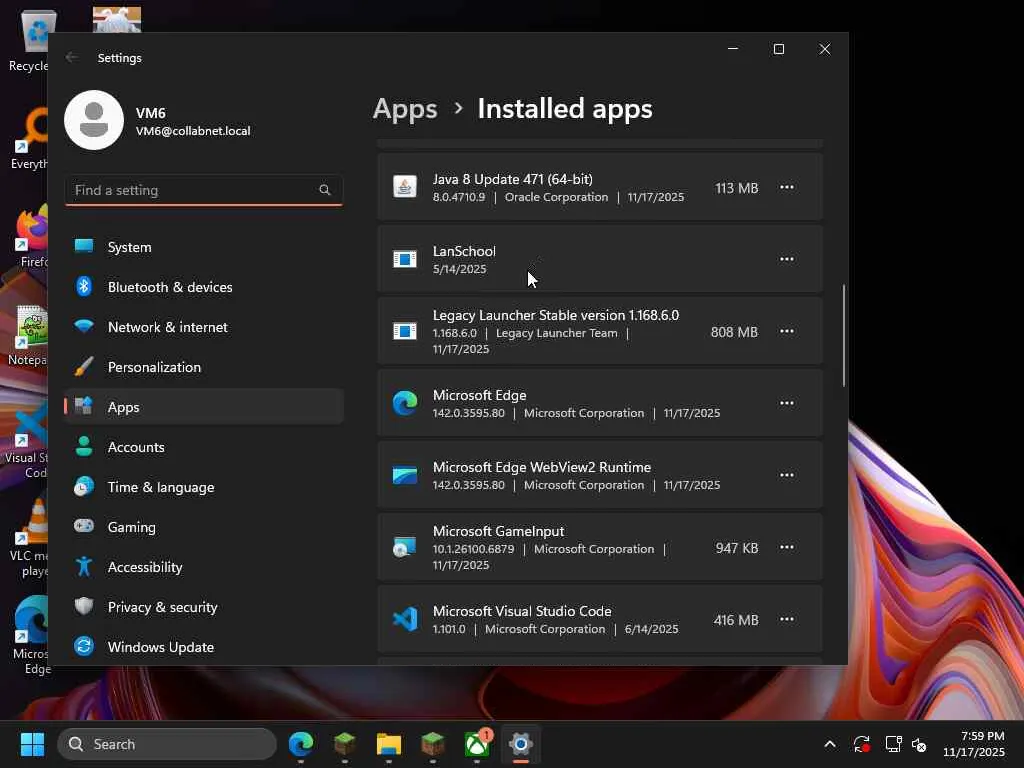The width and height of the screenshot is (1024, 768).
Task: Open more options for Edge WebView2 Runtime
Action: coord(786,475)
